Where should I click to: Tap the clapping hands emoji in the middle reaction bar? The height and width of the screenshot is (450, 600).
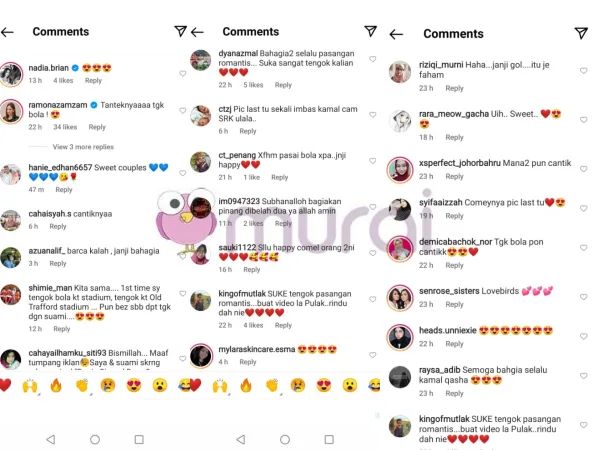272,385
